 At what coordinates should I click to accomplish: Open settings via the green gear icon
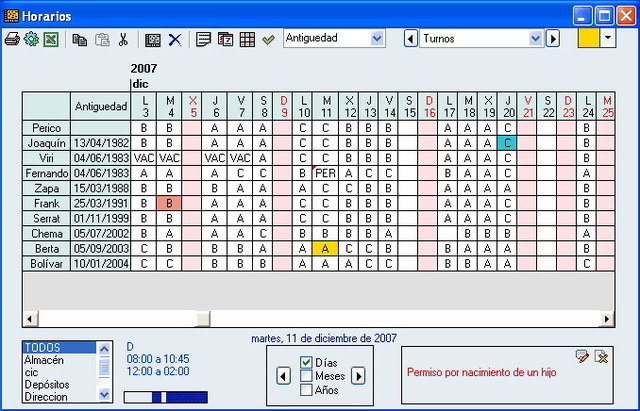click(31, 40)
